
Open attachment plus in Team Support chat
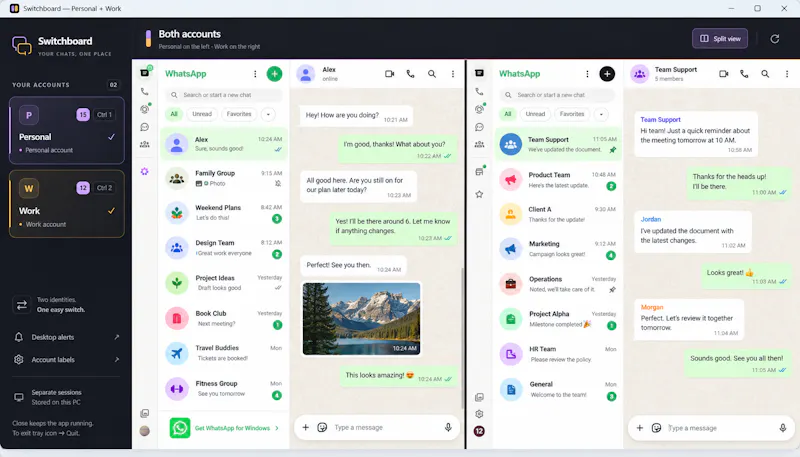(x=639, y=428)
